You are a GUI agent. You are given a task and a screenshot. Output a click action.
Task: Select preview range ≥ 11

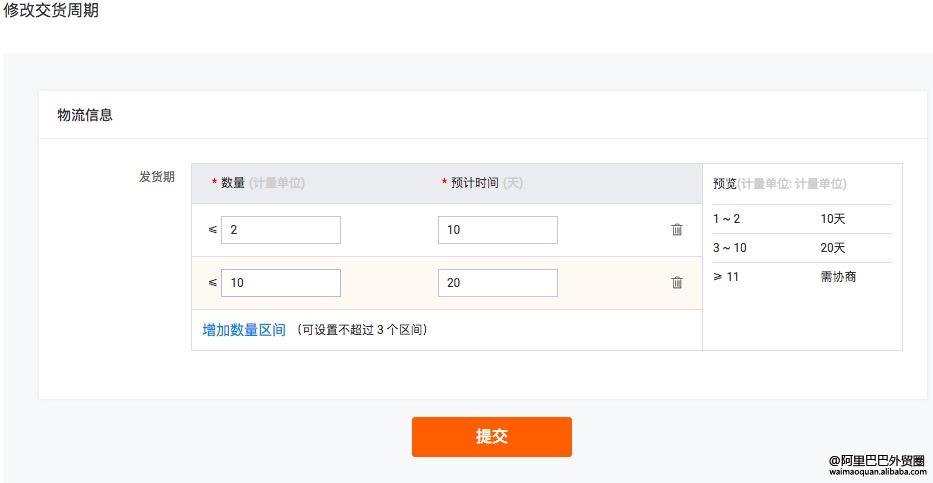pyautogui.click(x=726, y=277)
